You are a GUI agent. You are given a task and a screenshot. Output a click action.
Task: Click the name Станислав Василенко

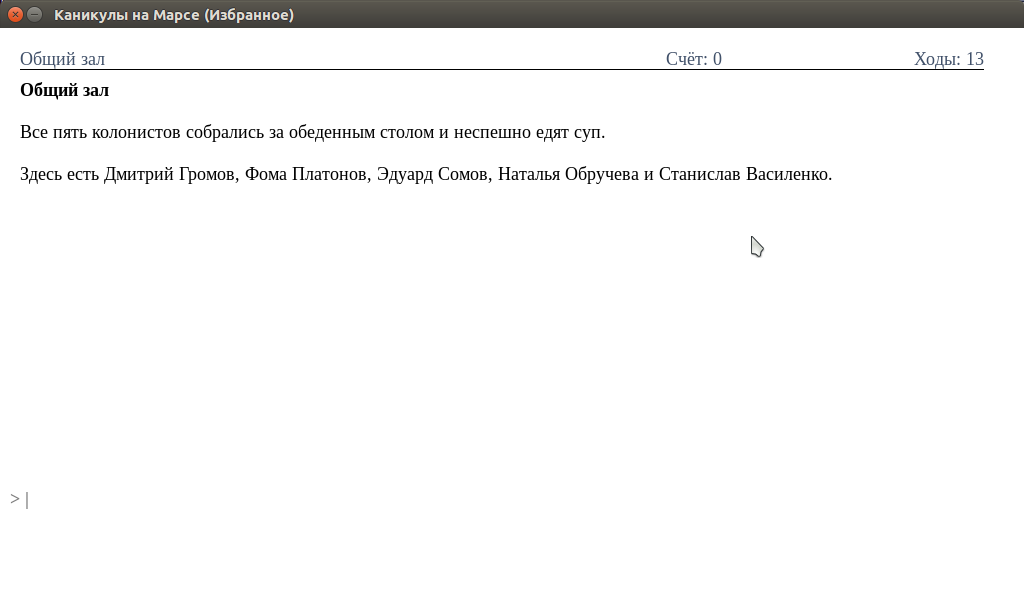pyautogui.click(x=743, y=175)
